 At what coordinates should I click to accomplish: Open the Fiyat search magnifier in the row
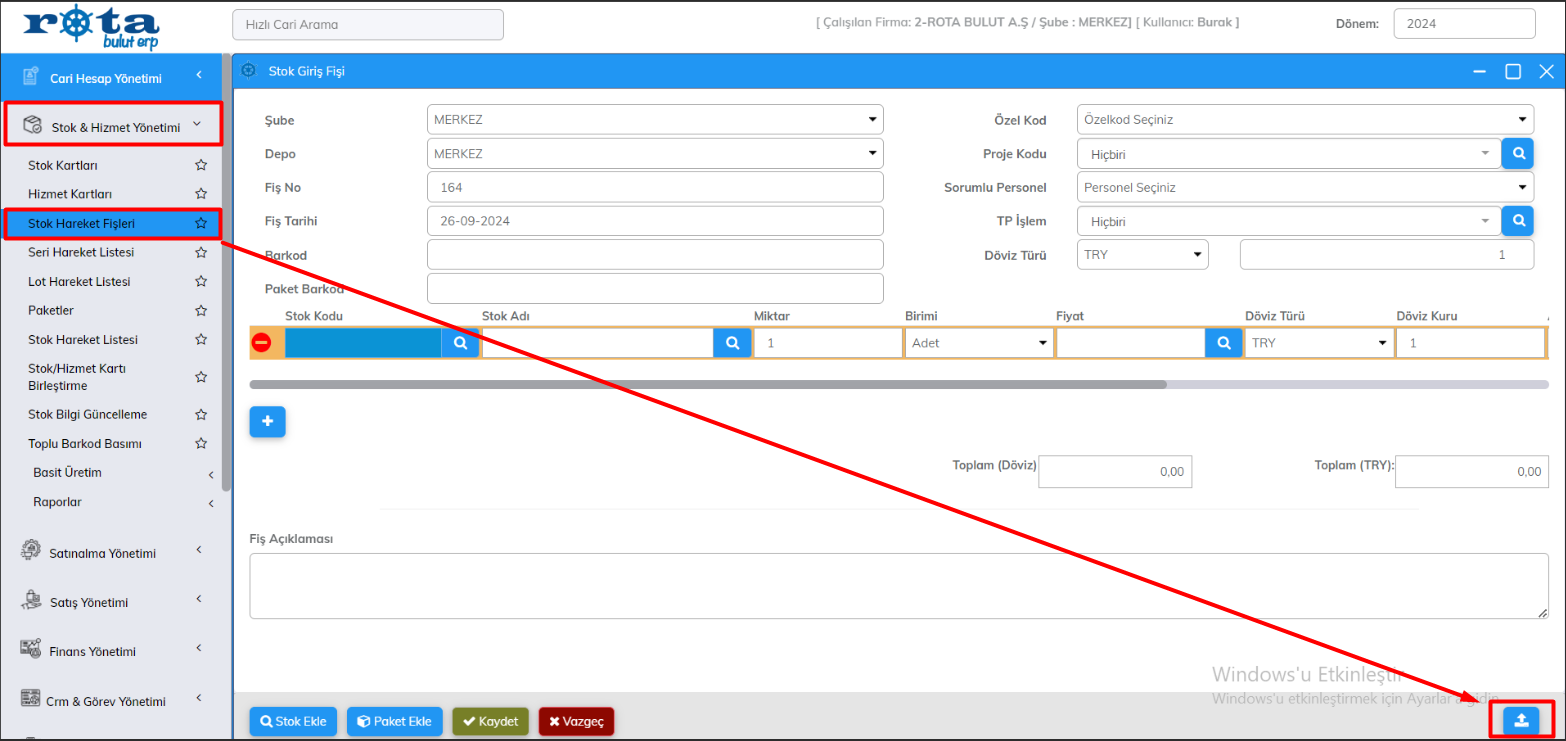click(x=1222, y=343)
